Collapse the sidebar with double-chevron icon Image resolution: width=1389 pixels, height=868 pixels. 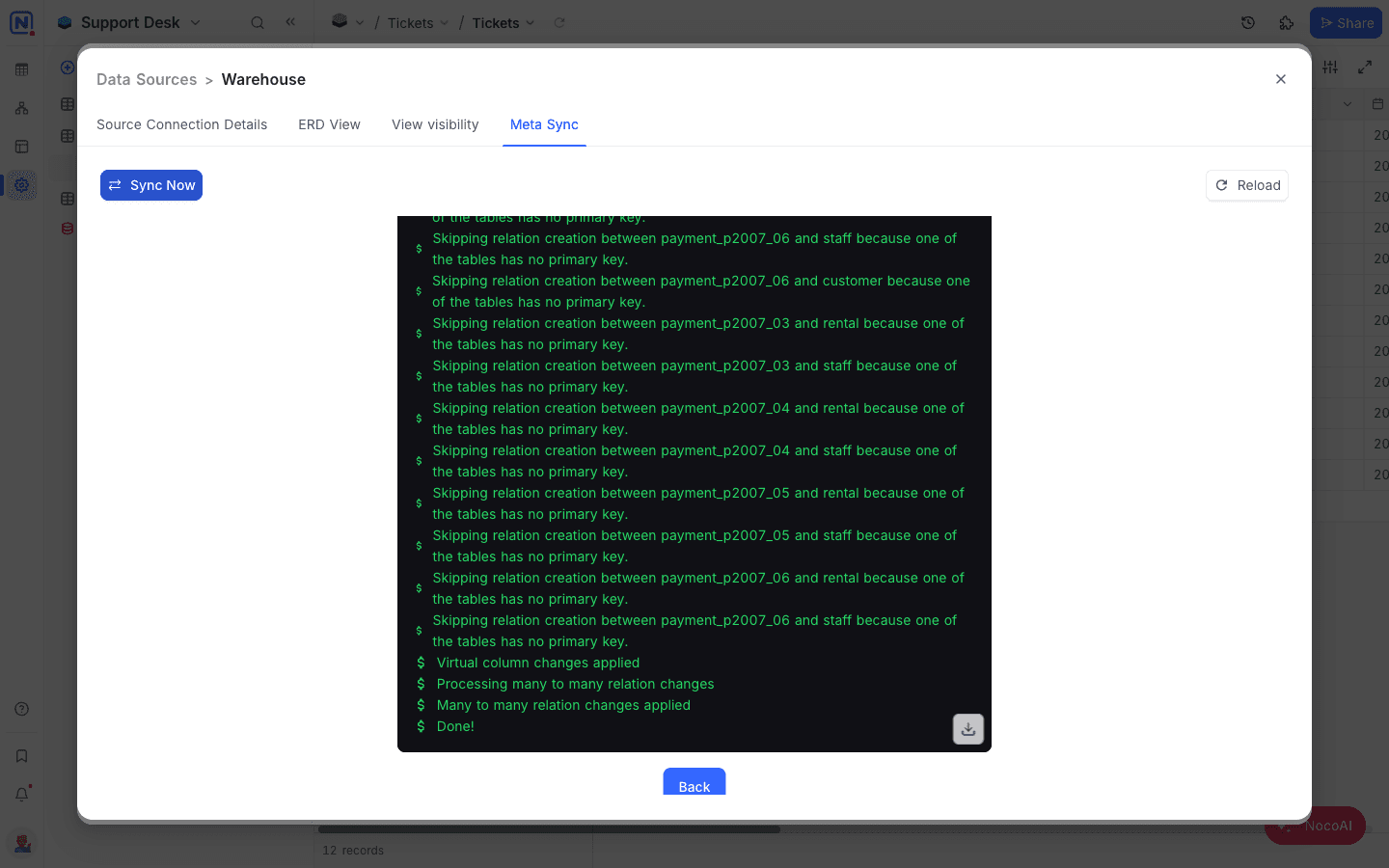pyautogui.click(x=290, y=22)
